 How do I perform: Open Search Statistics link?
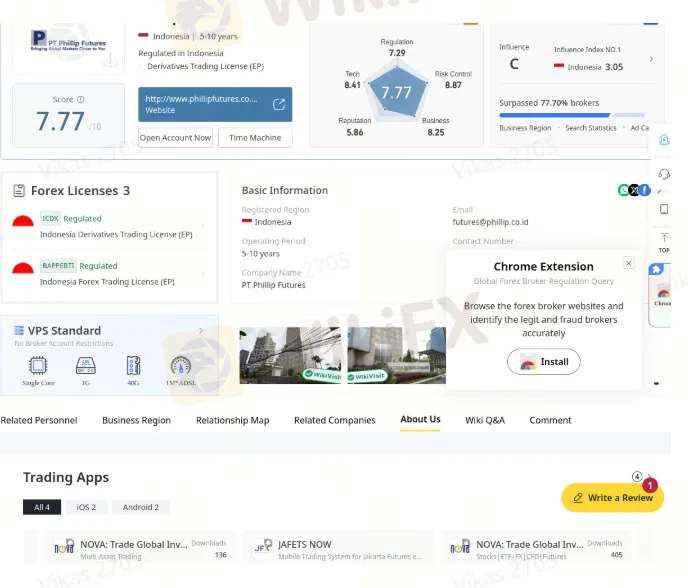591,128
